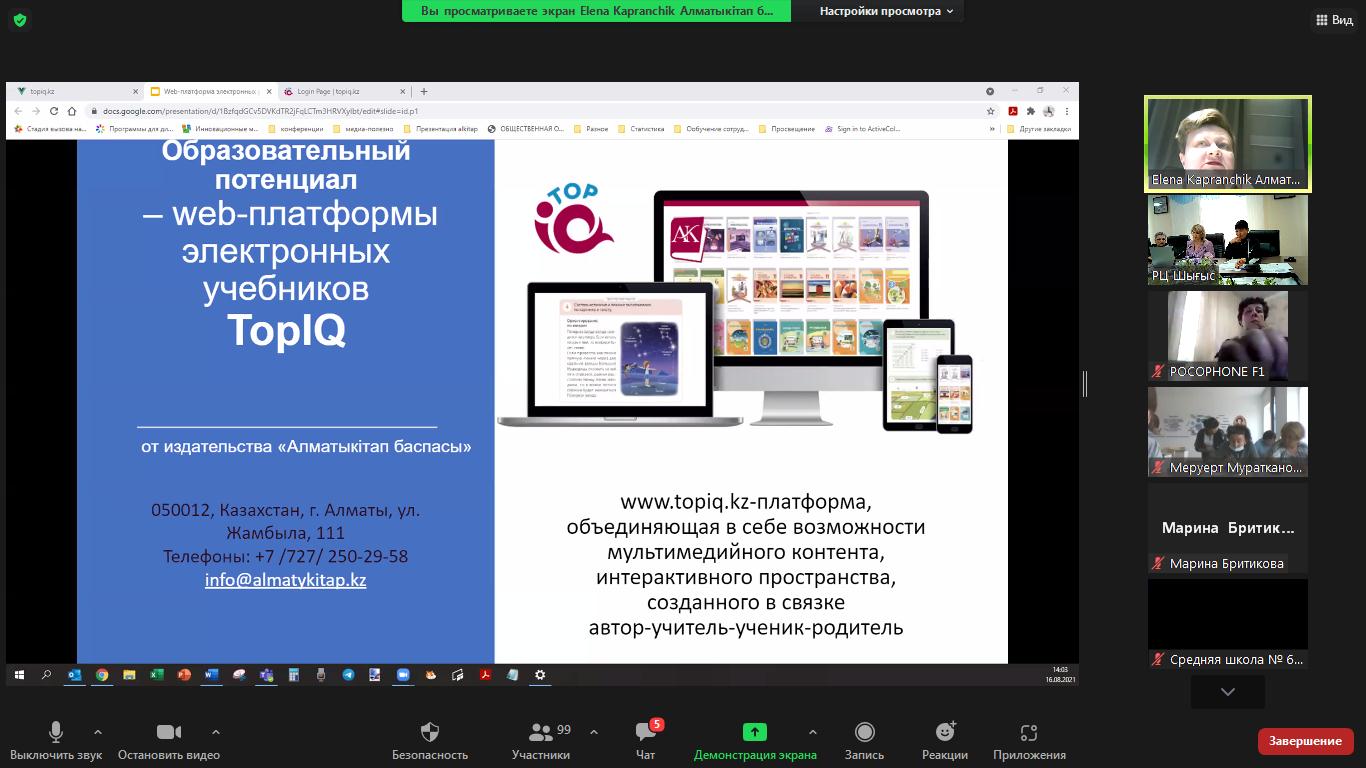Viewport: 1366px width, 768px height.
Task: Mute microphone with Выключить звук
Action: coord(56,741)
